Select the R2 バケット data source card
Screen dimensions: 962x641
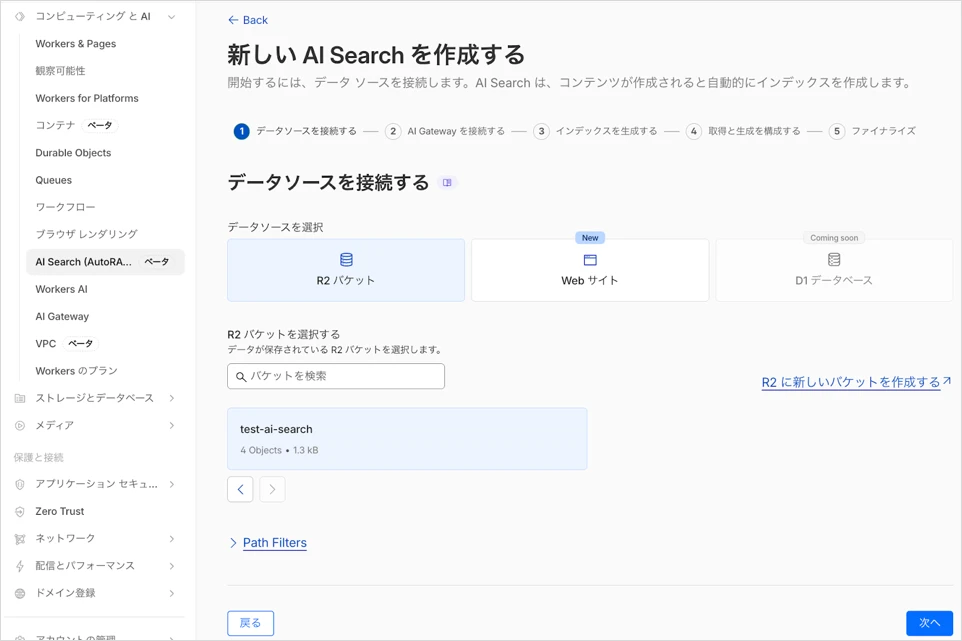pos(346,270)
